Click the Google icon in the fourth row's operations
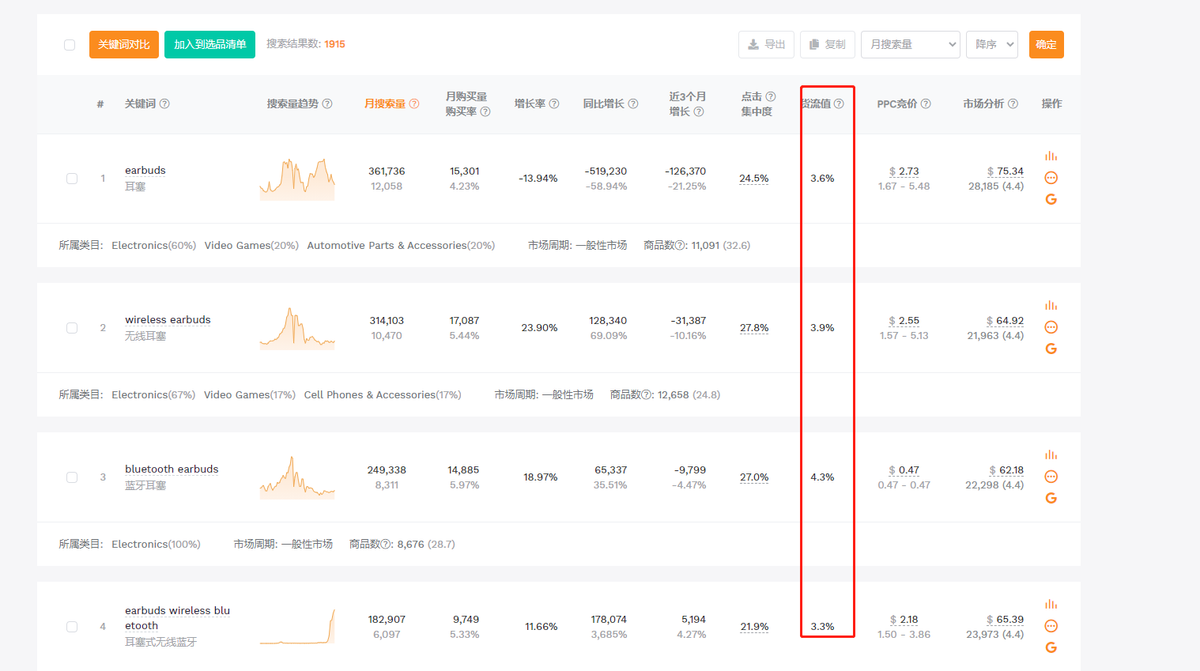The image size is (1200, 671). click(1051, 648)
